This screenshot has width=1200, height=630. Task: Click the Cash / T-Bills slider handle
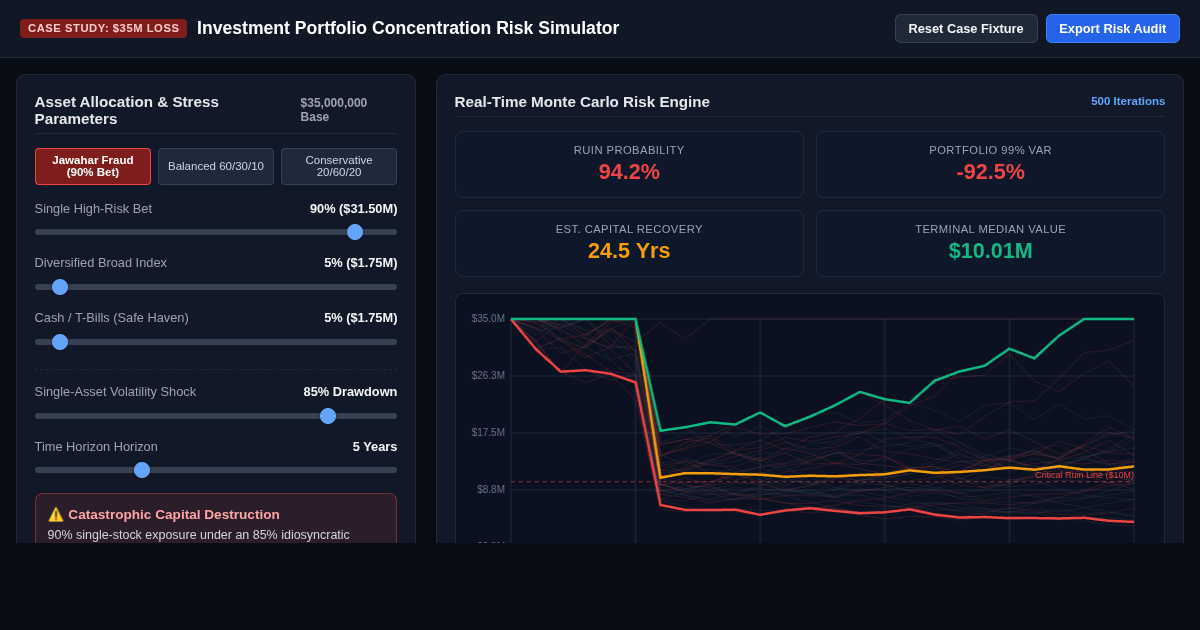click(60, 342)
